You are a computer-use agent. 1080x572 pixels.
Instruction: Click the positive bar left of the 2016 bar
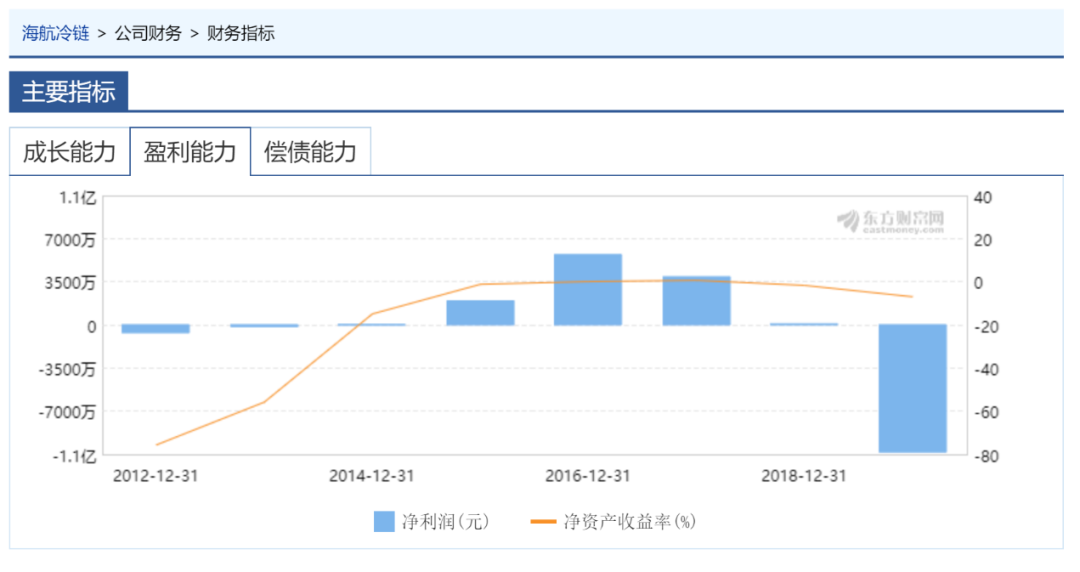(480, 312)
